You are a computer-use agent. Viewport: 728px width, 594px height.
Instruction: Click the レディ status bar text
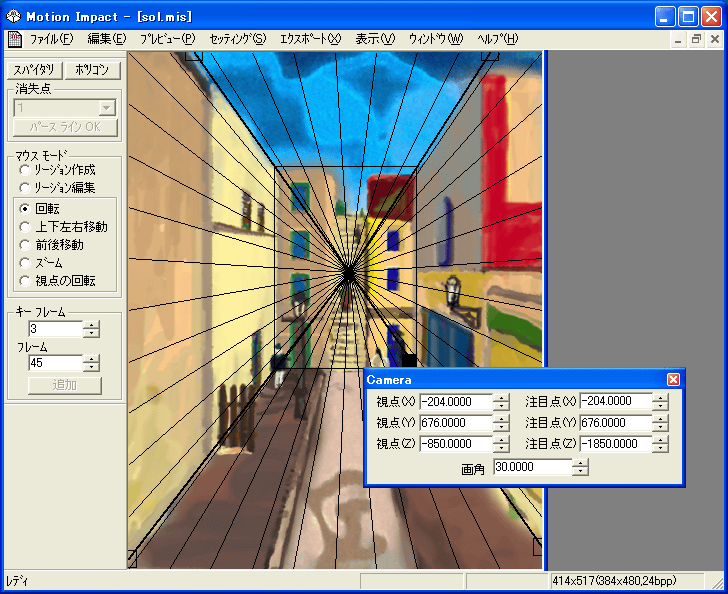point(17,581)
